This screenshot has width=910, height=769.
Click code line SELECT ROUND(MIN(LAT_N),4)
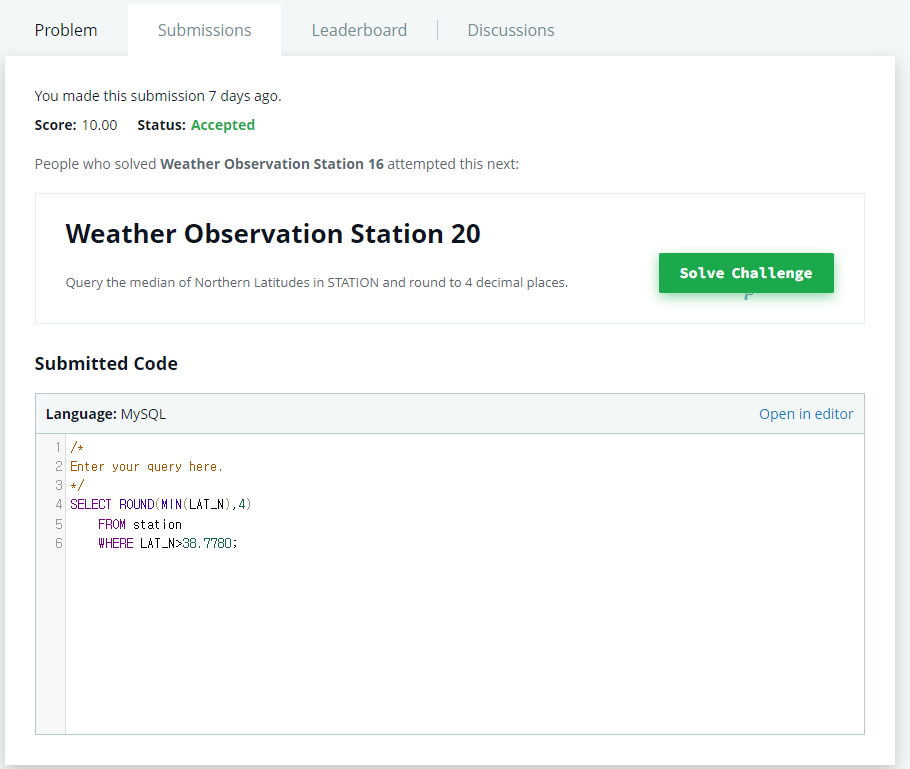(x=161, y=504)
